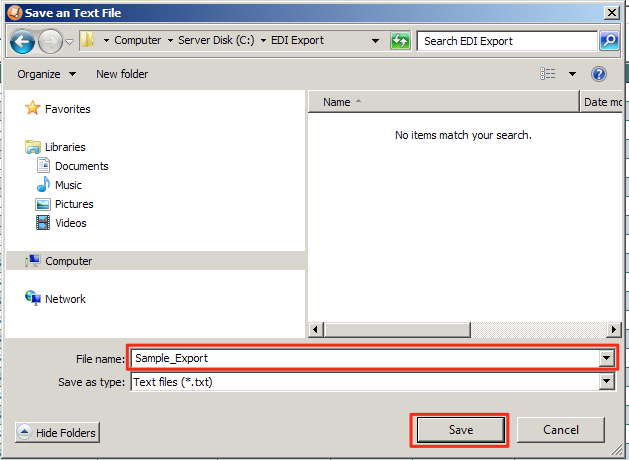Open the Pictures library

(74, 204)
